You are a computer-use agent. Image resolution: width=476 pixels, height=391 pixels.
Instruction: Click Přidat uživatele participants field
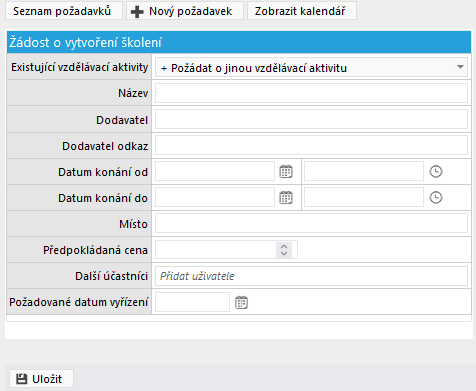coord(311,276)
